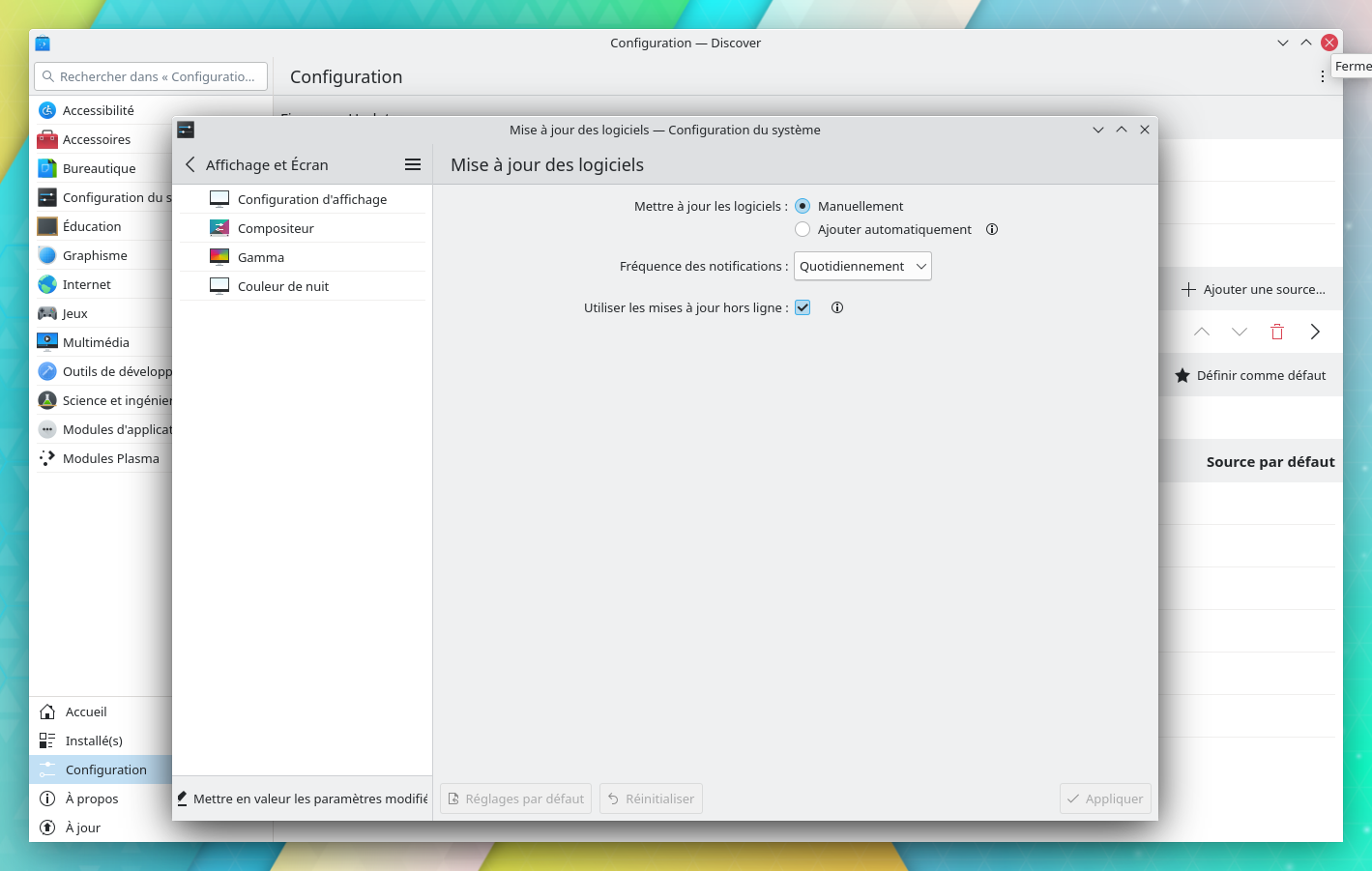Close the Mise à jour des logiciels dialog
Screen dimensions: 1372x871
[x=1145, y=130]
